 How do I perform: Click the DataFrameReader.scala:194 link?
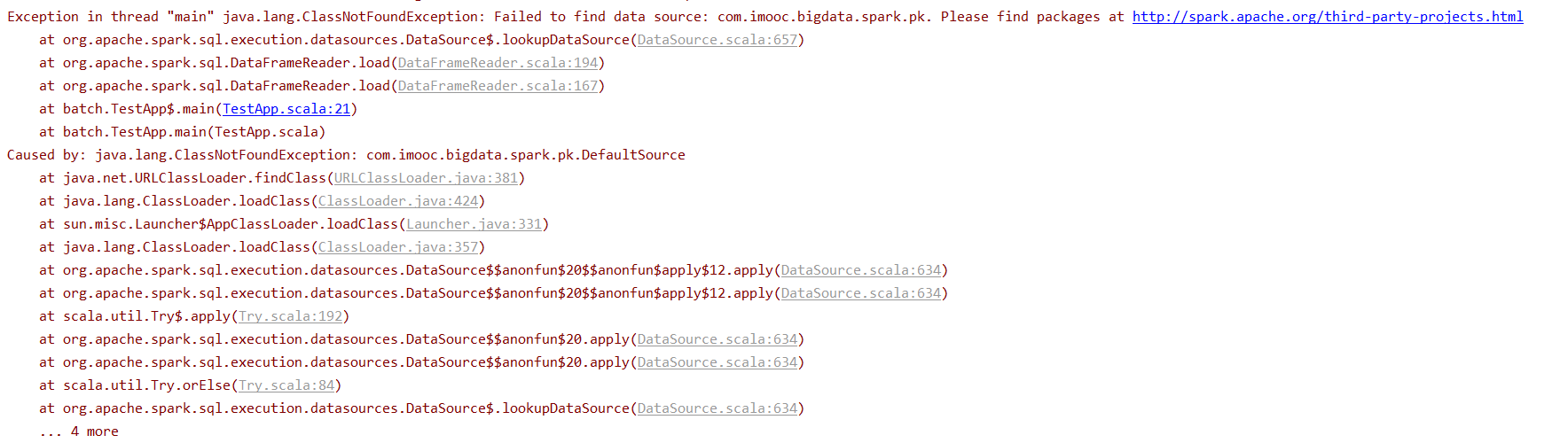(x=498, y=63)
